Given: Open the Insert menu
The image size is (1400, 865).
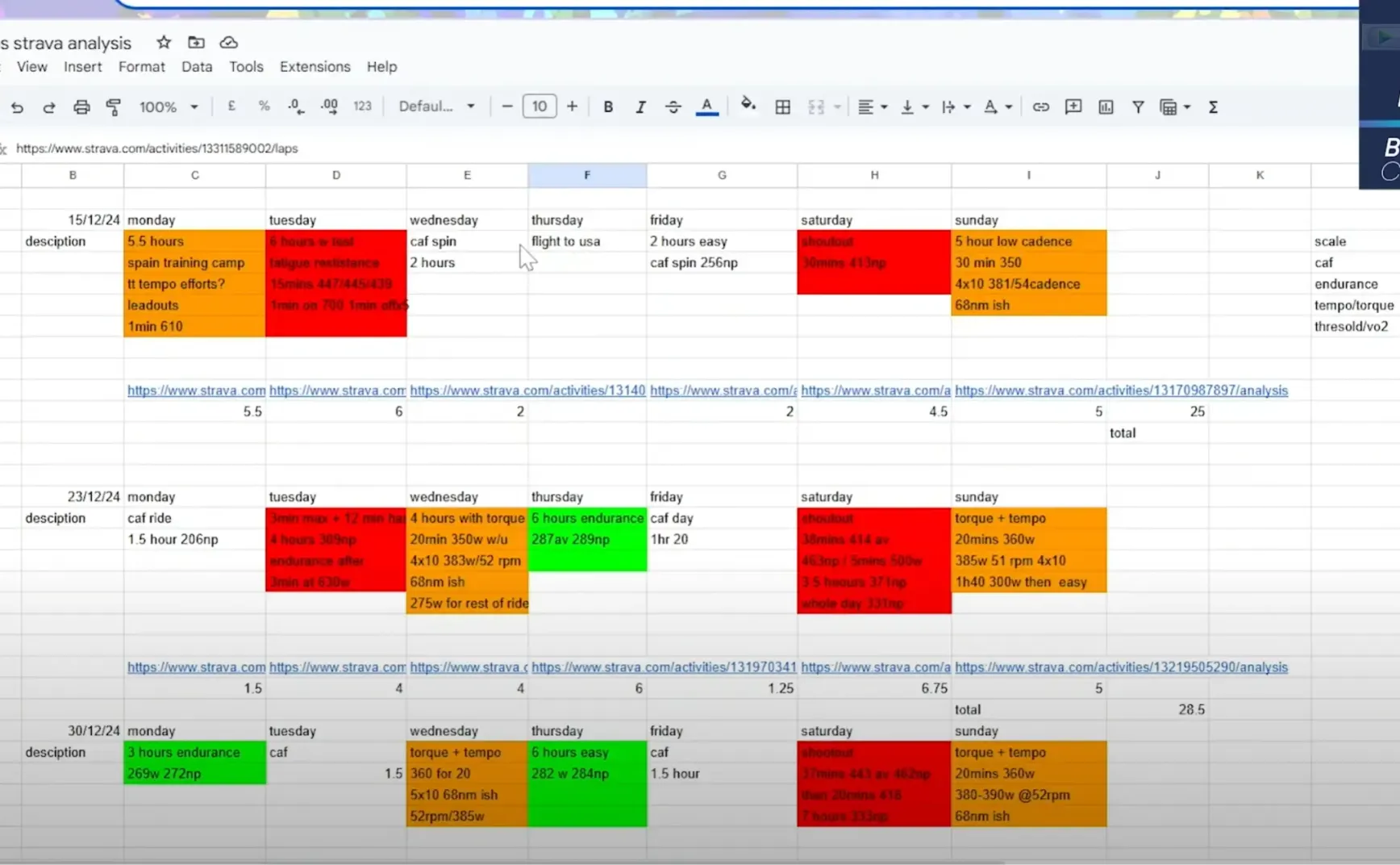Looking at the screenshot, I should coord(83,67).
